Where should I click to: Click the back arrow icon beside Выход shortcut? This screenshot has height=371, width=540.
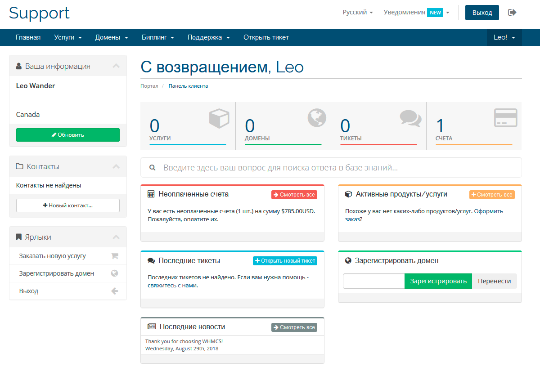115,291
